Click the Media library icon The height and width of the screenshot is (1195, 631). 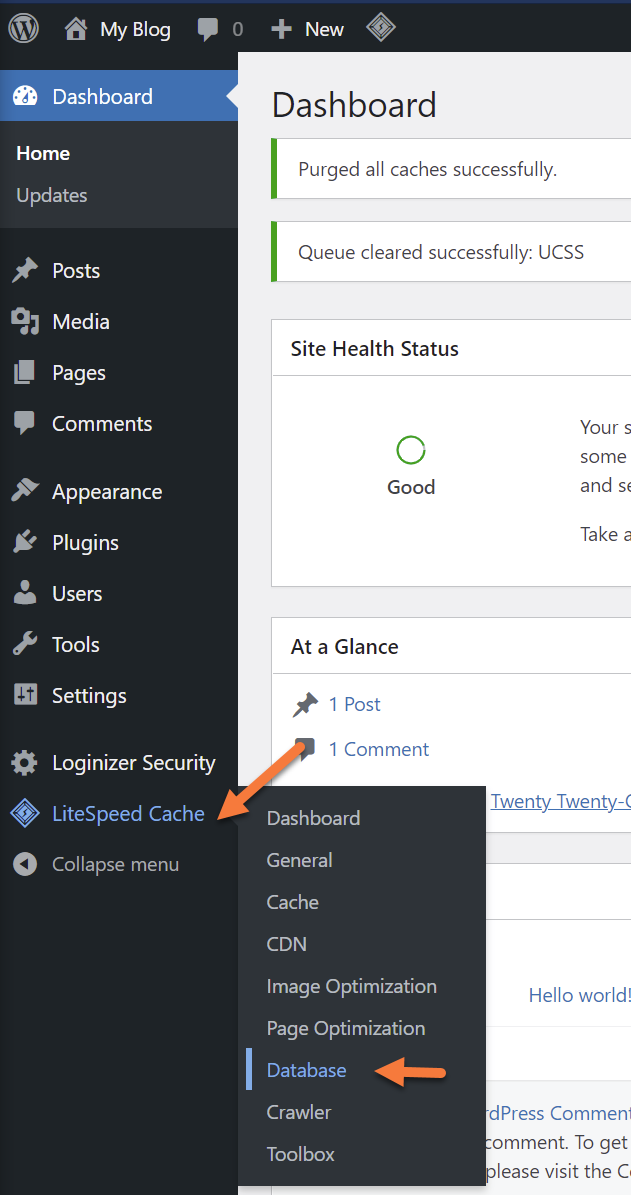[25, 322]
